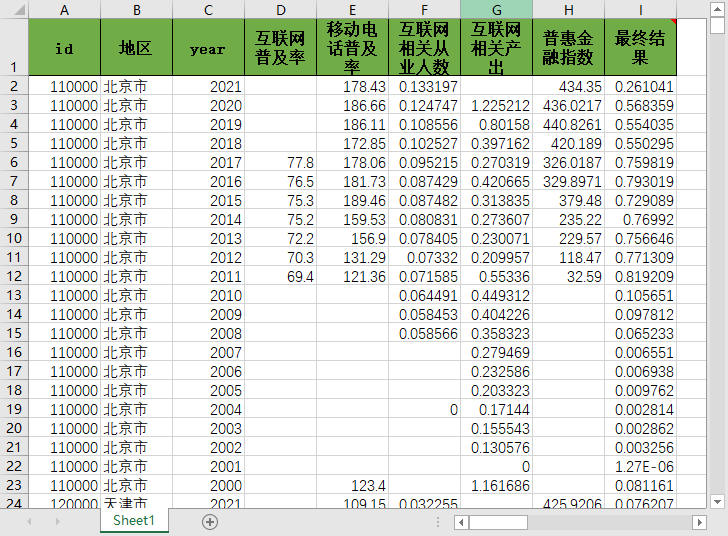Select column A header
728x536 pixels.
pos(65,10)
